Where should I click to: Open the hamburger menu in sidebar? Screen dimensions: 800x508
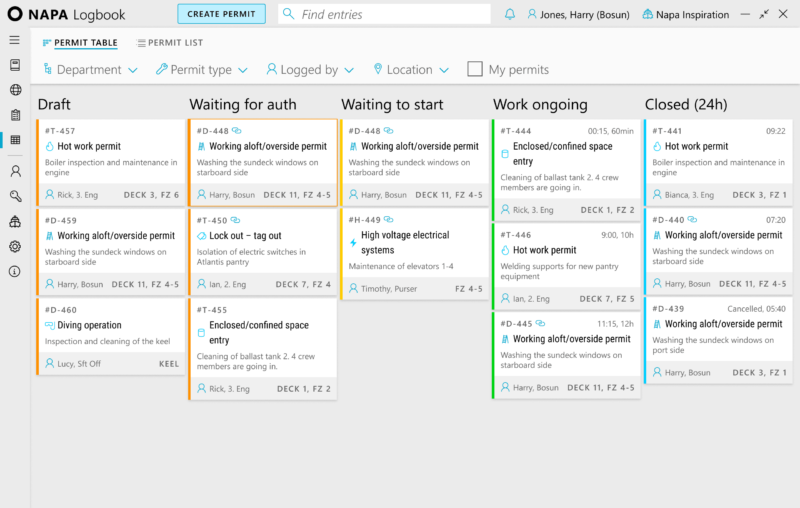click(15, 40)
